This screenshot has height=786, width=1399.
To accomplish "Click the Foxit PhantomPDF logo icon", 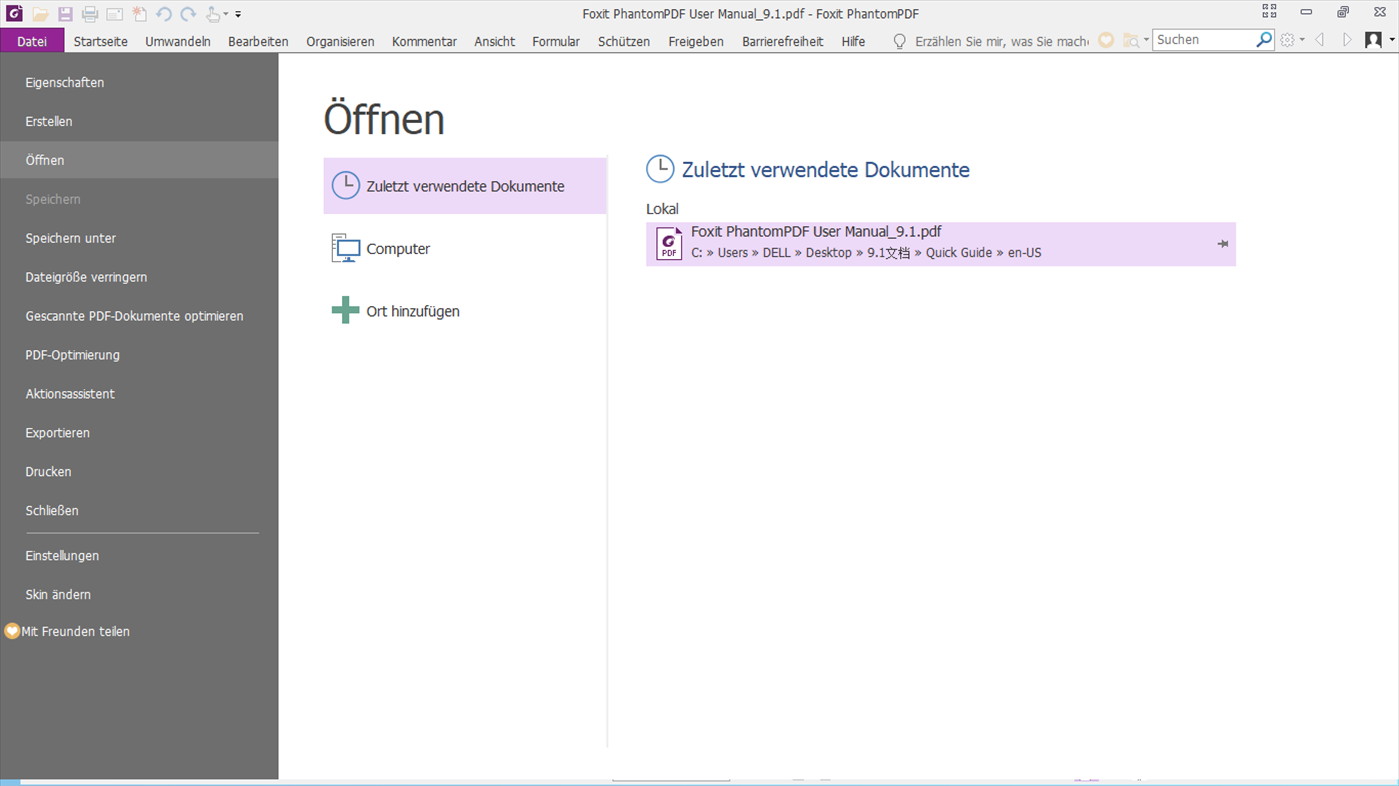I will point(14,13).
